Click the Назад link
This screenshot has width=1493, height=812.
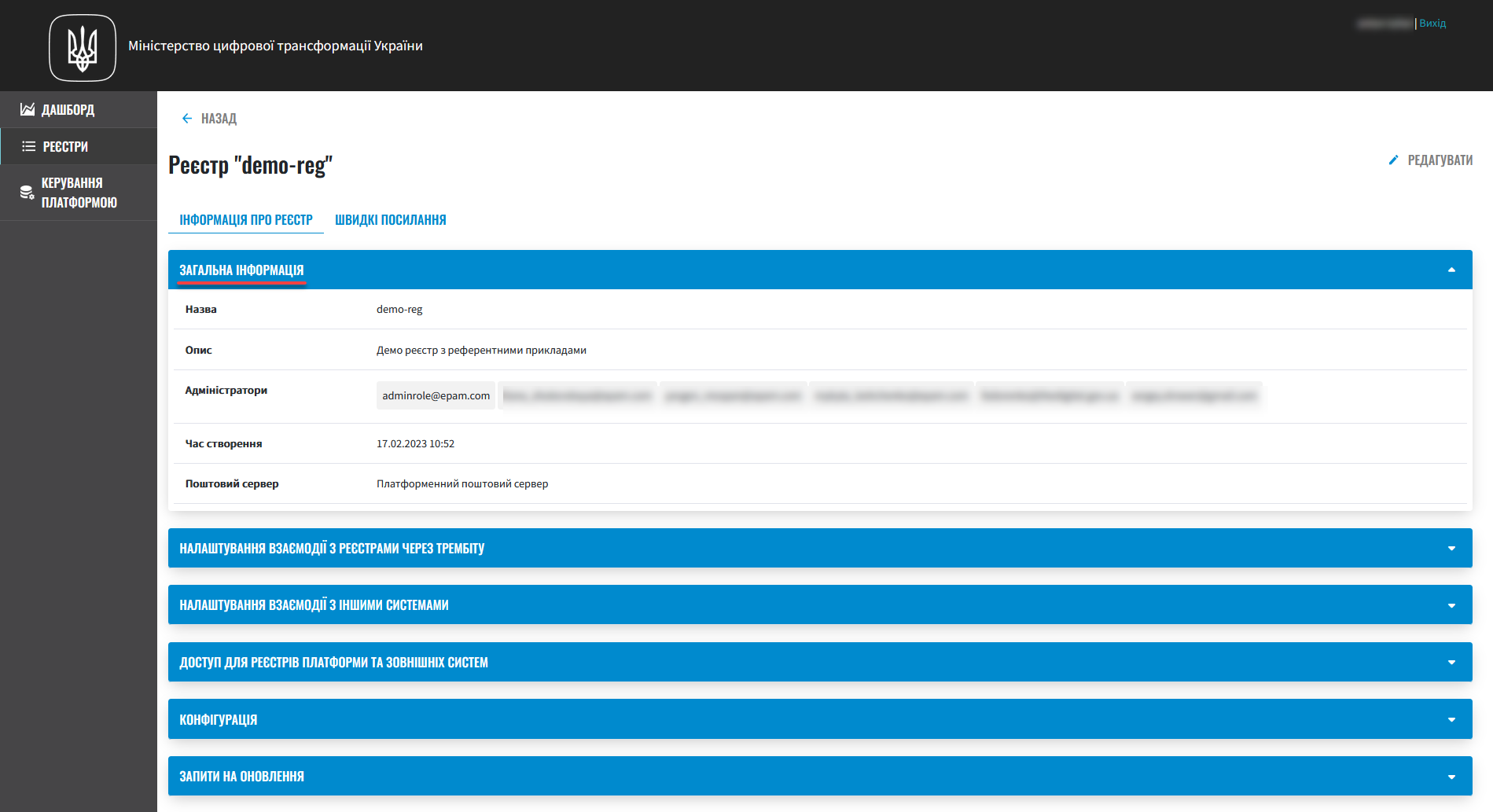[x=219, y=119]
